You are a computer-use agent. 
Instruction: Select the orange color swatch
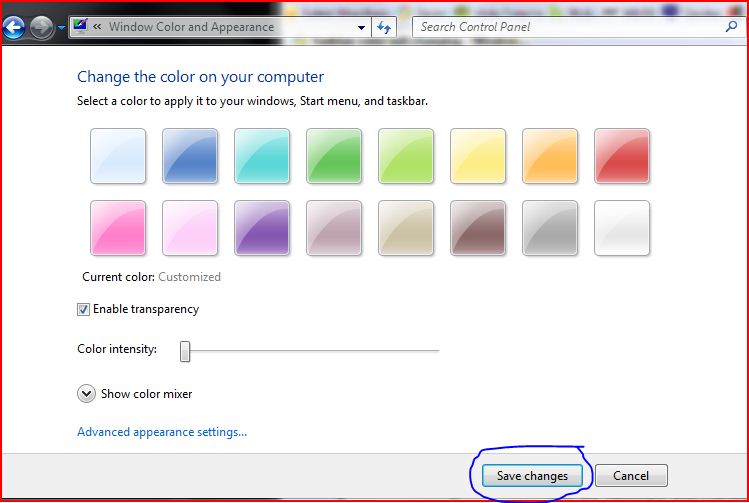[x=550, y=156]
